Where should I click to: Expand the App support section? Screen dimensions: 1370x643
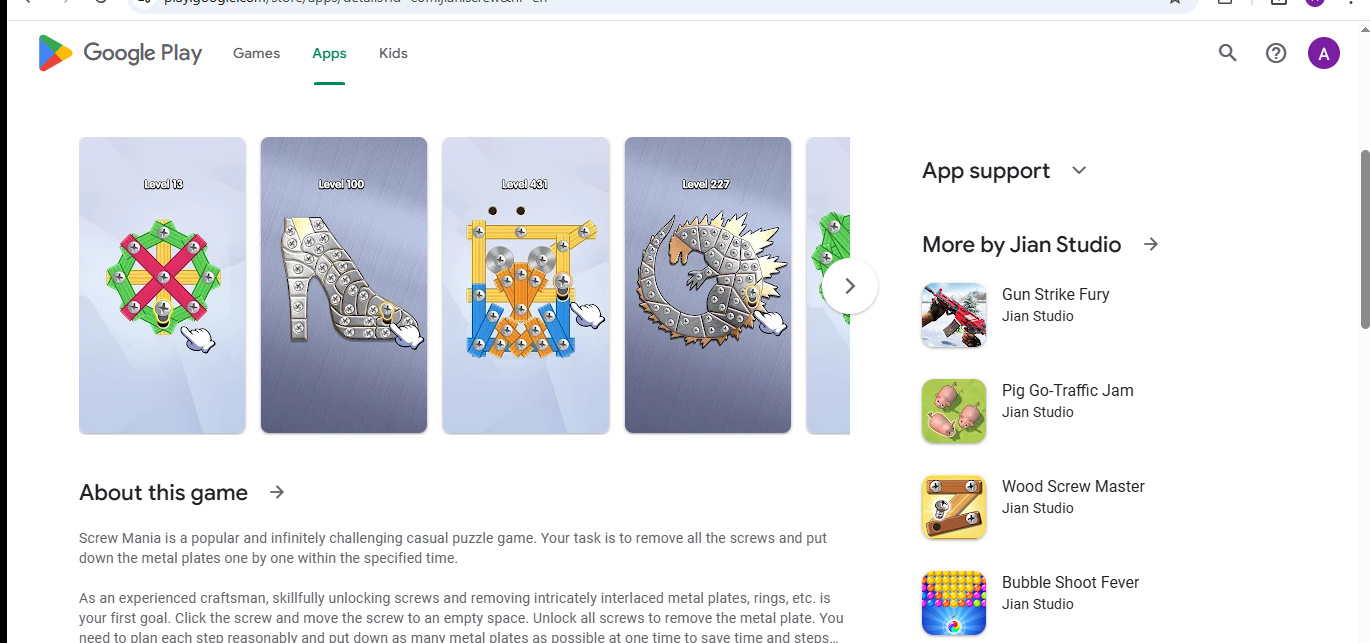click(1079, 170)
